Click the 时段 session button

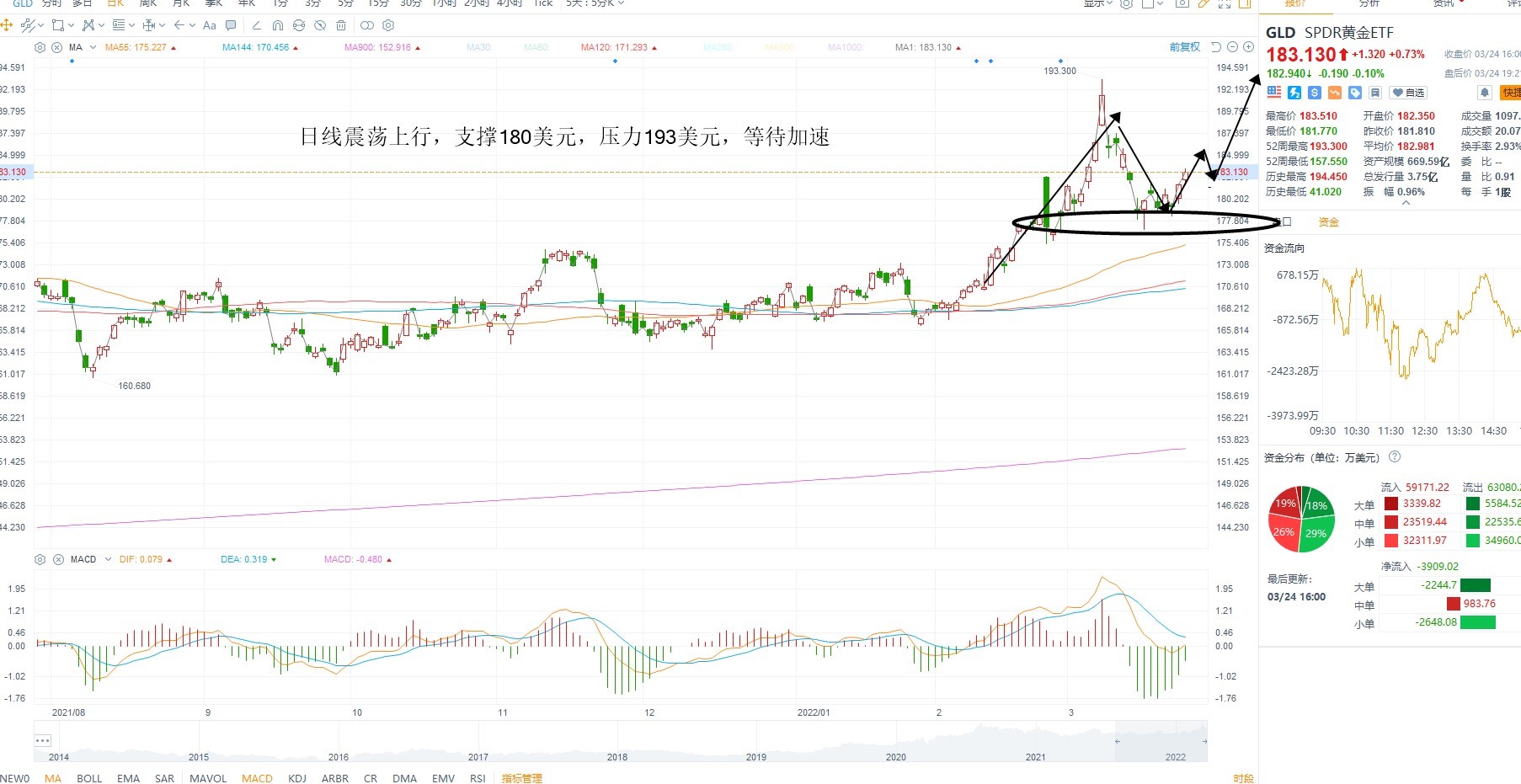pos(1243,778)
